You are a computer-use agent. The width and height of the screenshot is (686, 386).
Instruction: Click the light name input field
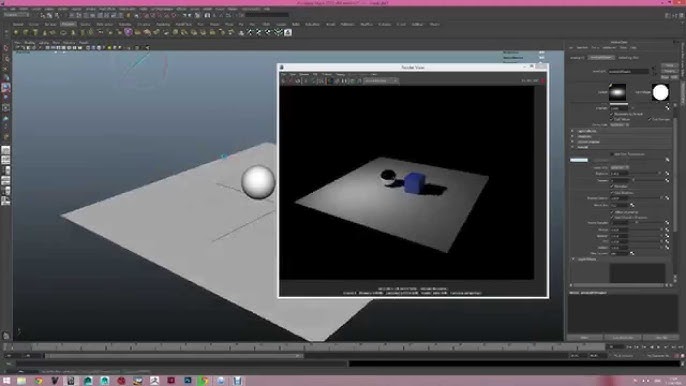(x=629, y=71)
